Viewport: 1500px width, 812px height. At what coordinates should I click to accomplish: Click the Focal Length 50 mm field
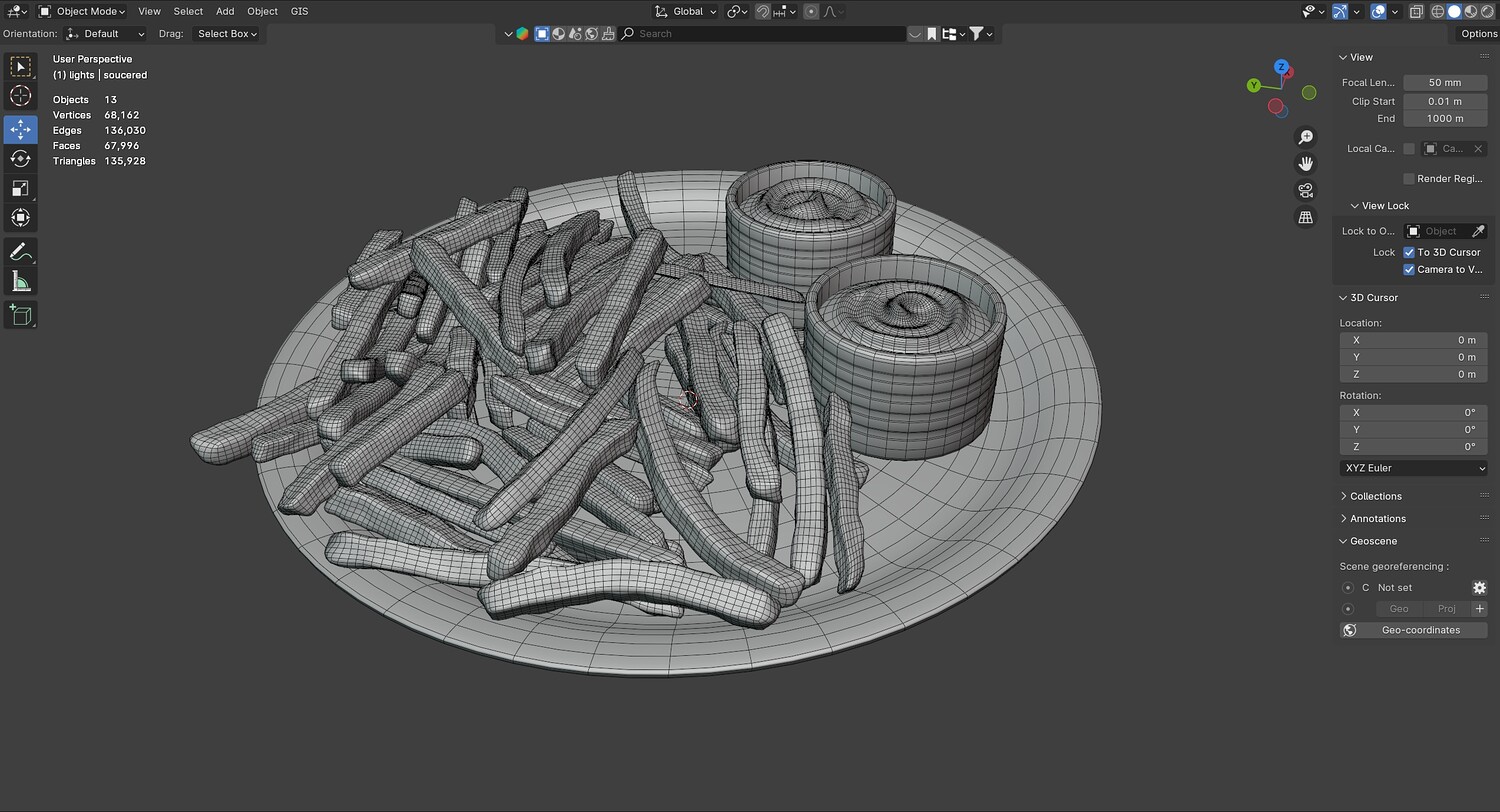(1445, 83)
